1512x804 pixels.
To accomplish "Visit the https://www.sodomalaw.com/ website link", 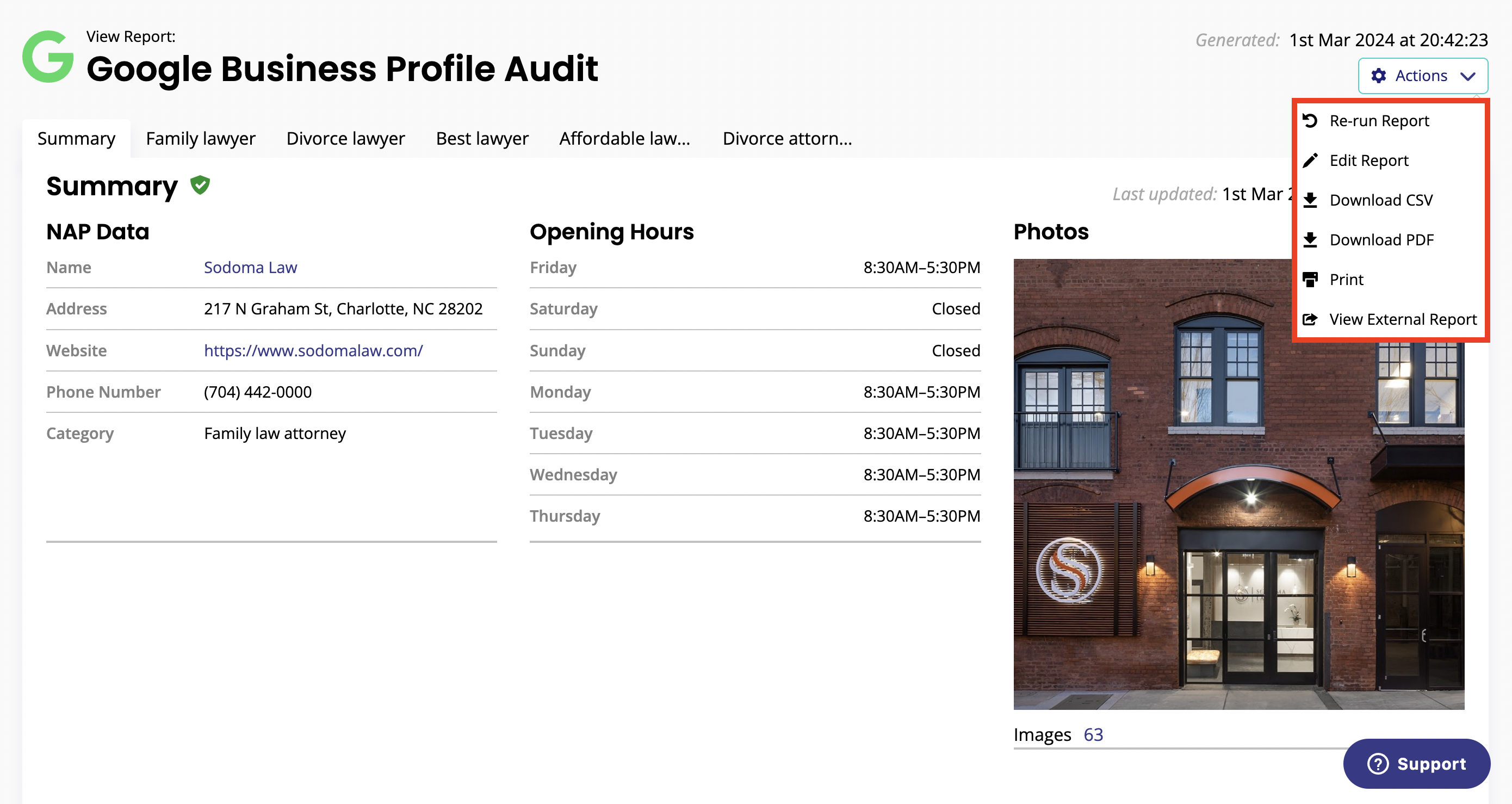I will tap(313, 350).
